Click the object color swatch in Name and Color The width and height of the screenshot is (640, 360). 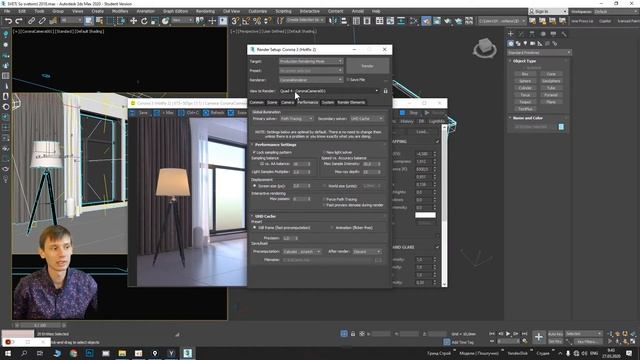point(561,127)
